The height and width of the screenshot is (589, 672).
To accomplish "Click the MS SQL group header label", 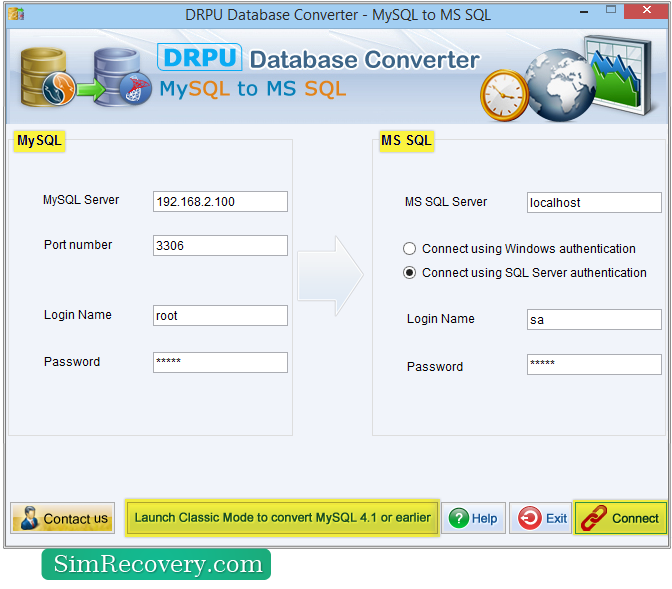I will [x=406, y=141].
